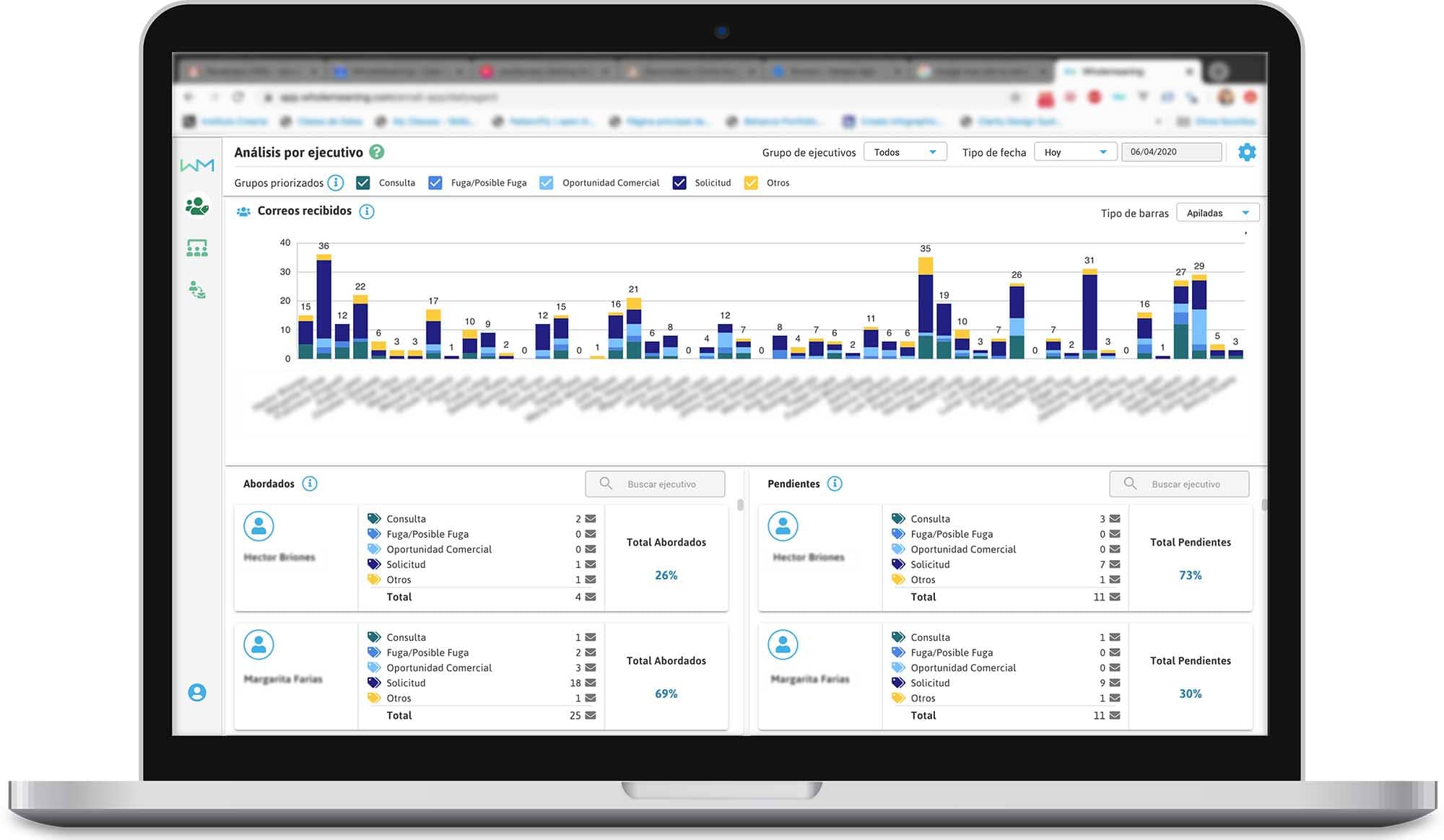Click the green help icon beside the title

pyautogui.click(x=376, y=152)
